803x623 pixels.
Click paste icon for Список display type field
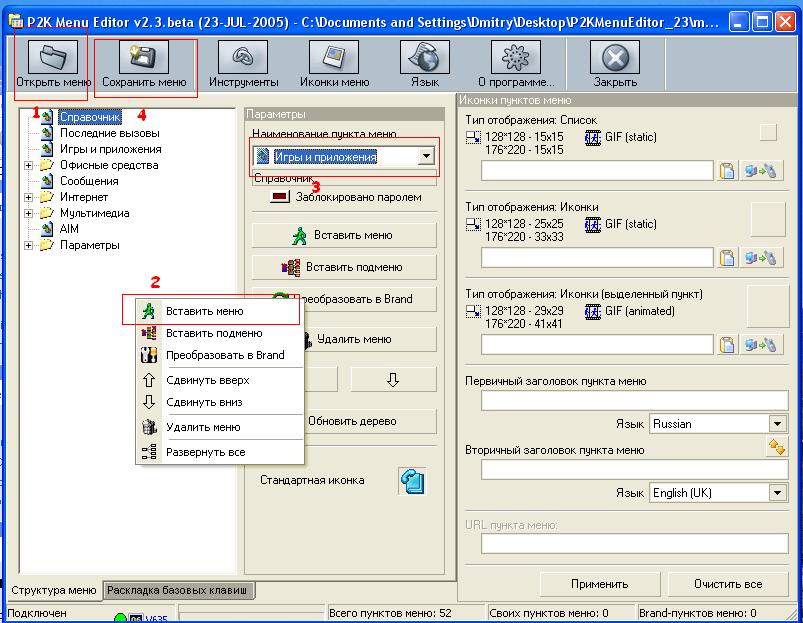(727, 170)
